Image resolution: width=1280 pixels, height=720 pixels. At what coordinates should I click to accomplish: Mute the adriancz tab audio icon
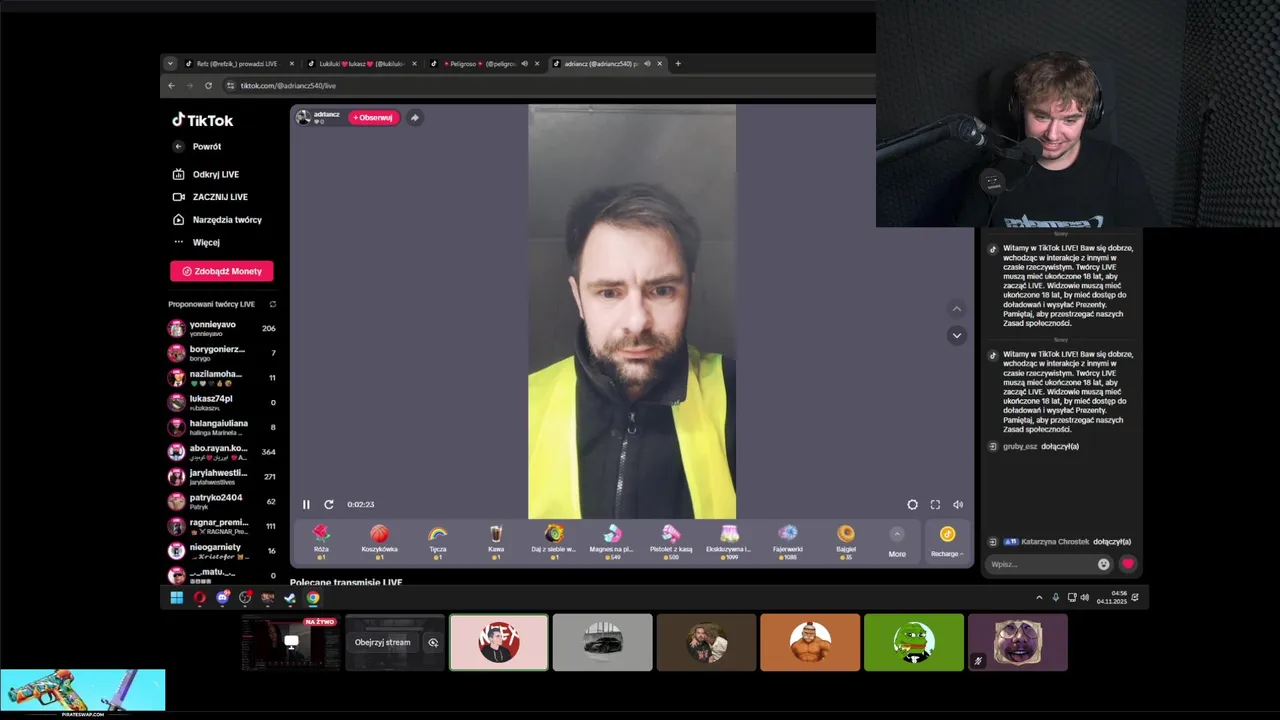[x=647, y=64]
